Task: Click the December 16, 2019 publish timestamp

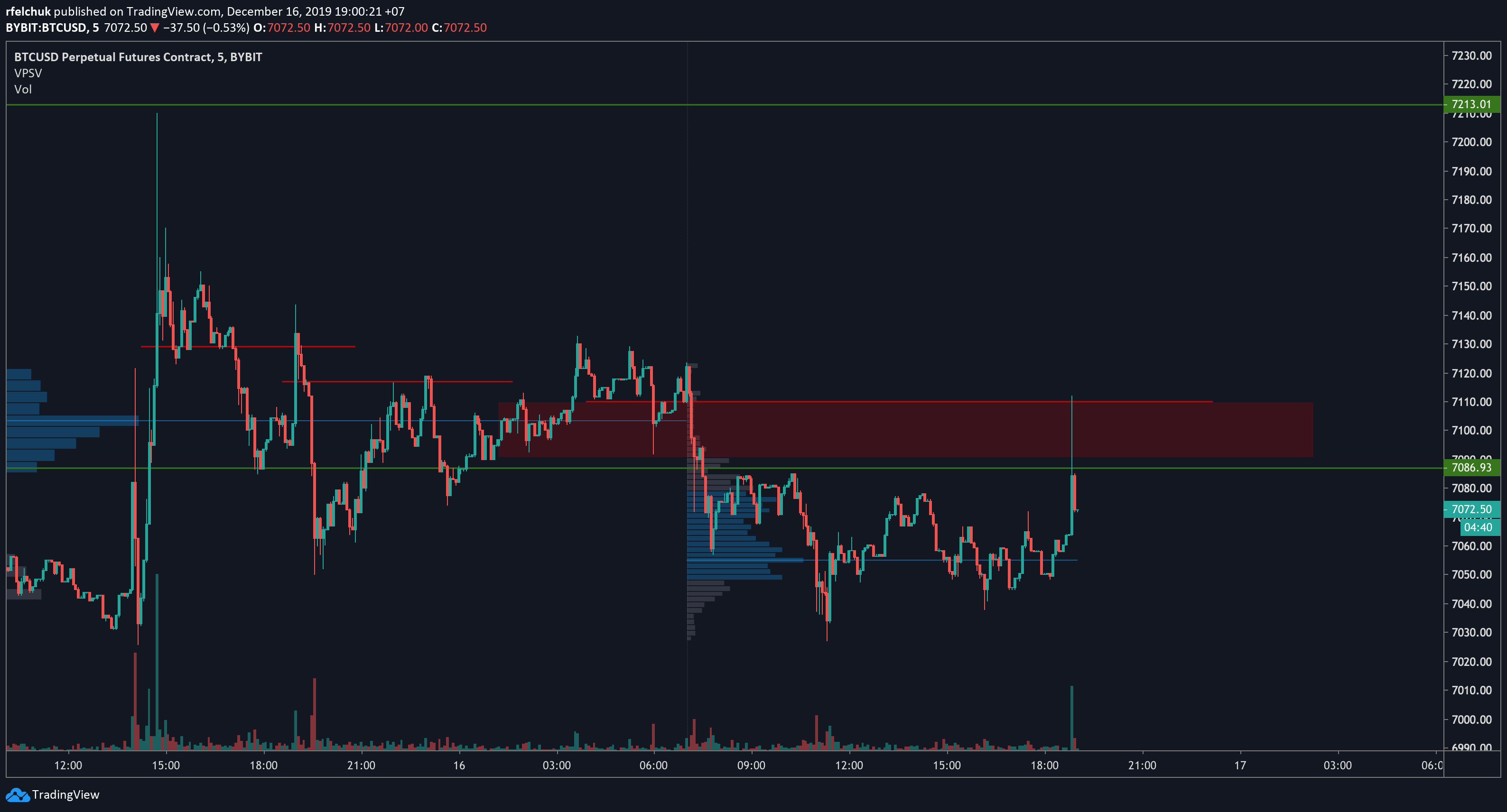Action: coord(316,11)
